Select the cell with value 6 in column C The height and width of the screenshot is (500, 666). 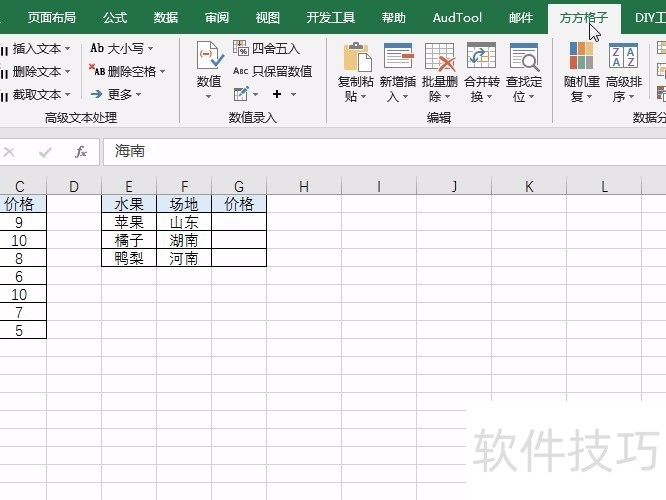(23, 276)
